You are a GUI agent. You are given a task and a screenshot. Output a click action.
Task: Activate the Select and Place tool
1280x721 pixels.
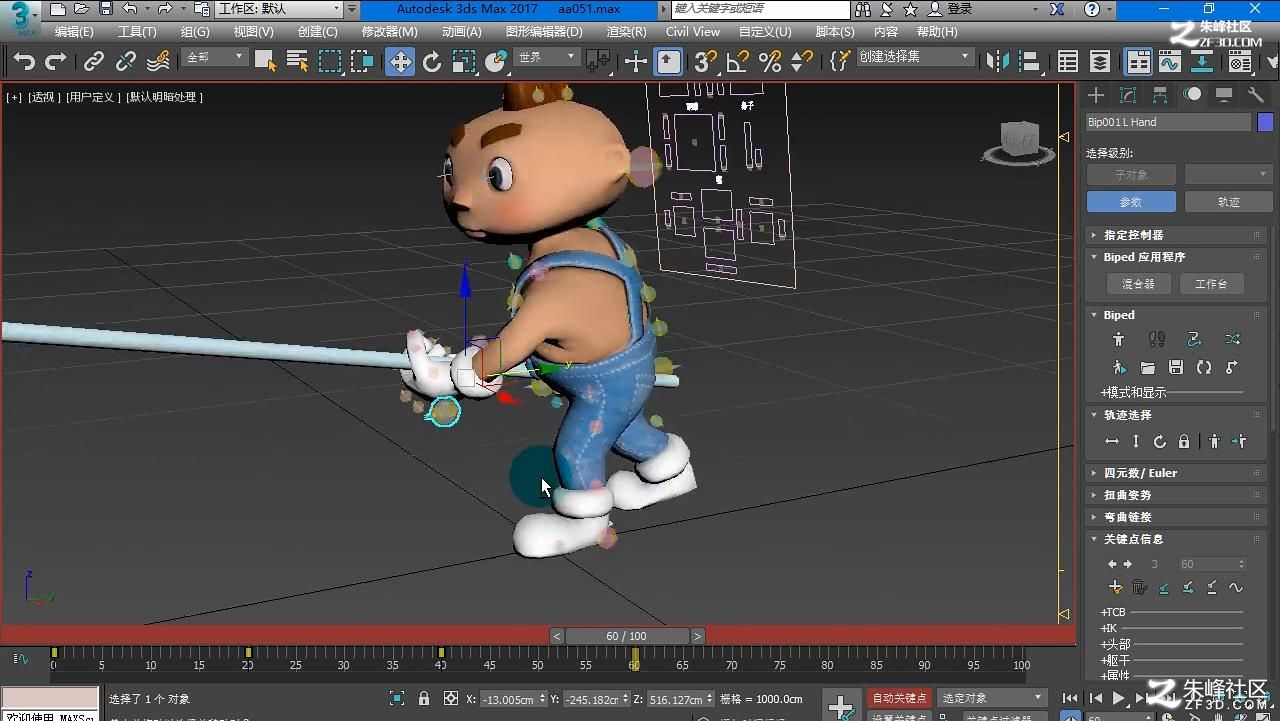[x=496, y=62]
